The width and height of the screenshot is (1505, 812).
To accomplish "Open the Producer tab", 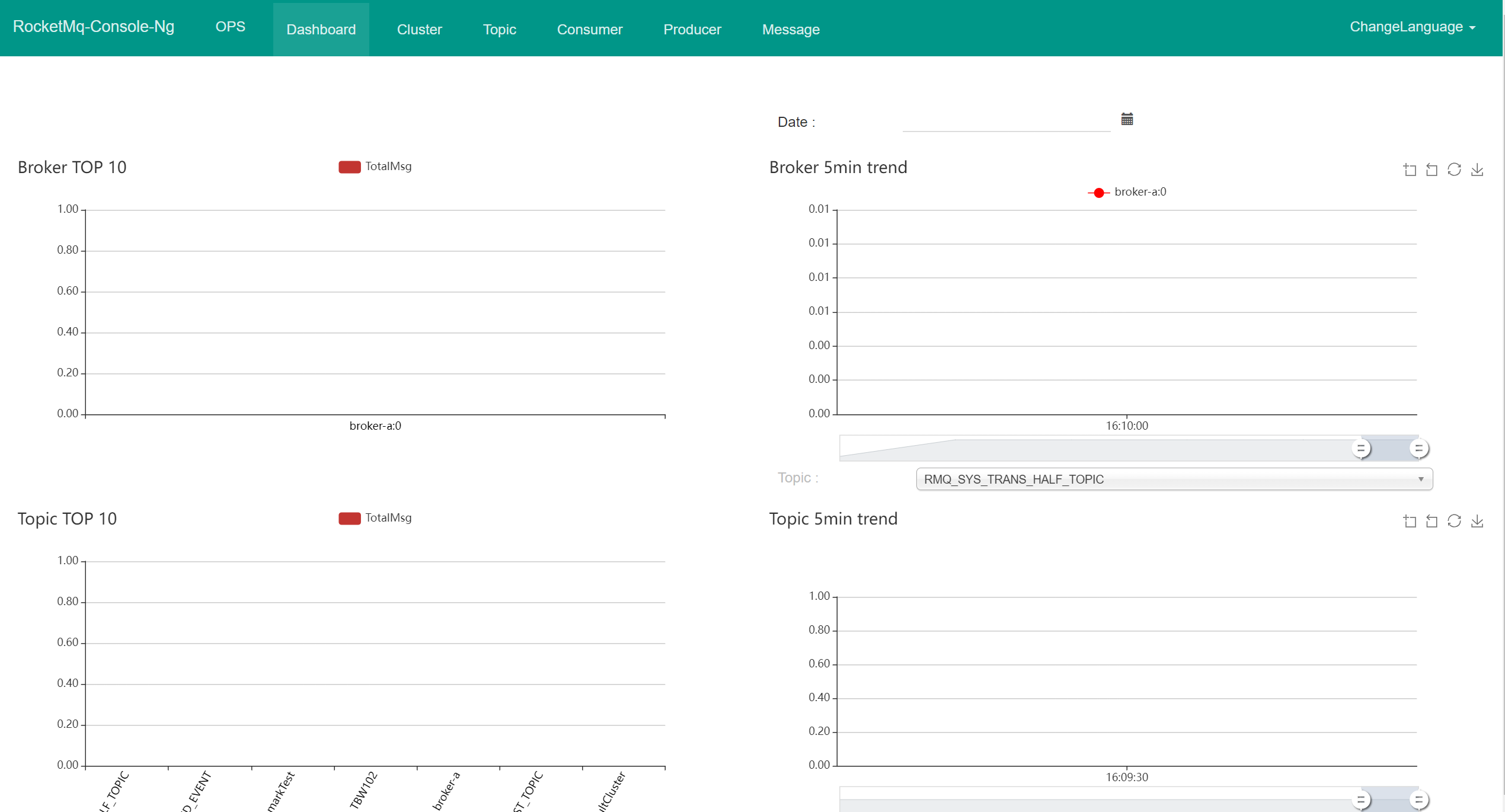I will pyautogui.click(x=692, y=29).
